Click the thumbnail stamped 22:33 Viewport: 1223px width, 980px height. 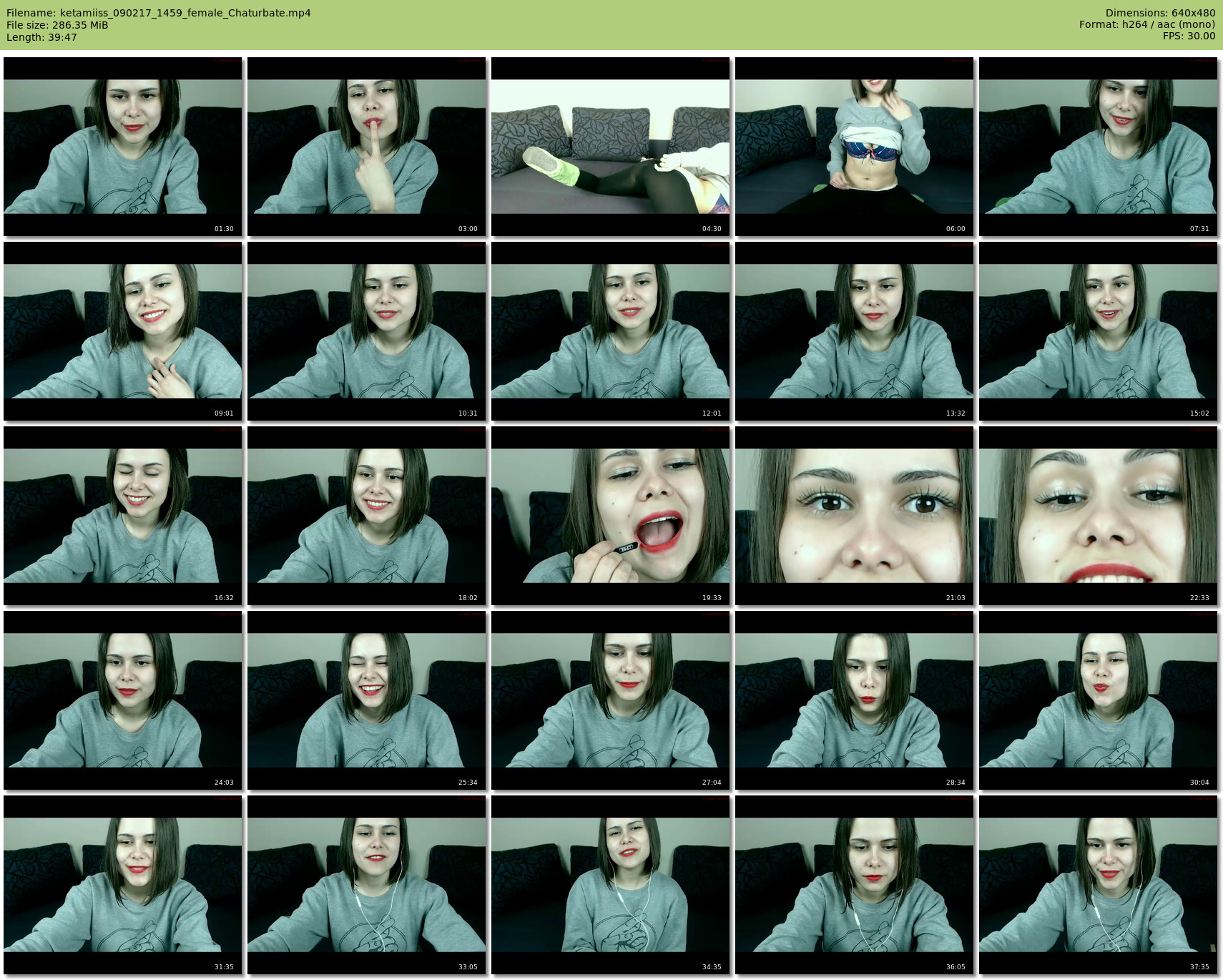pyautogui.click(x=1099, y=516)
